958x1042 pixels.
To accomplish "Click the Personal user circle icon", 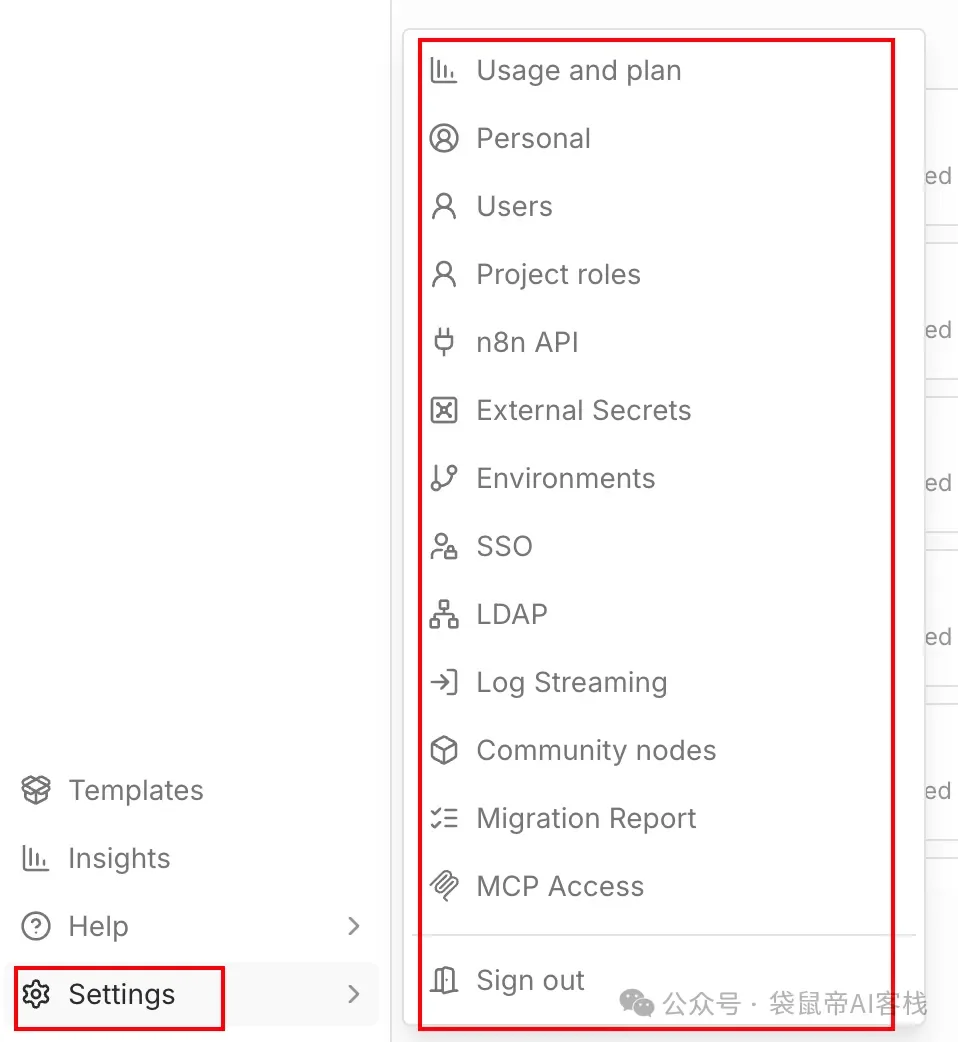I will 444,139.
